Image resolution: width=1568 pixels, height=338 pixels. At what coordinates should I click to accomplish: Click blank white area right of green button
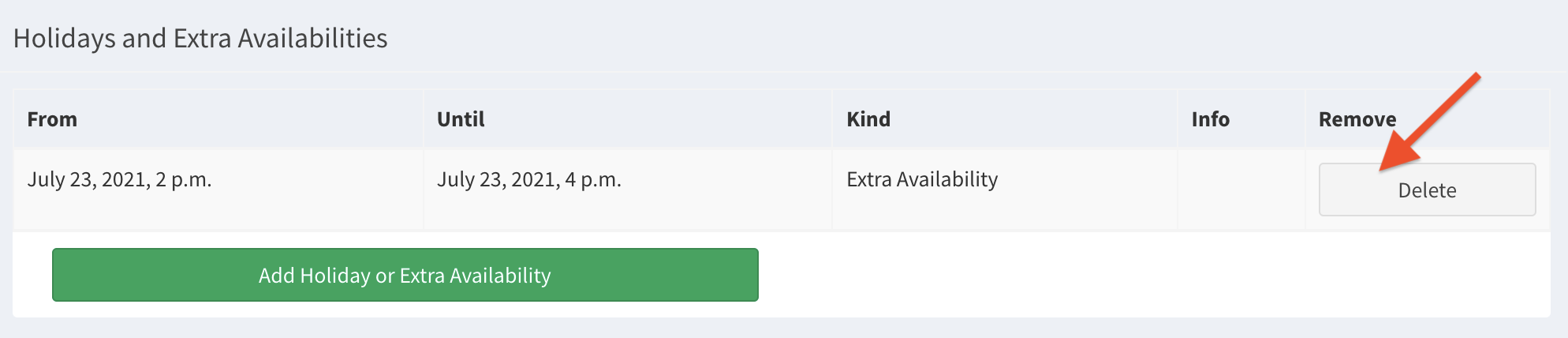tap(1104, 275)
